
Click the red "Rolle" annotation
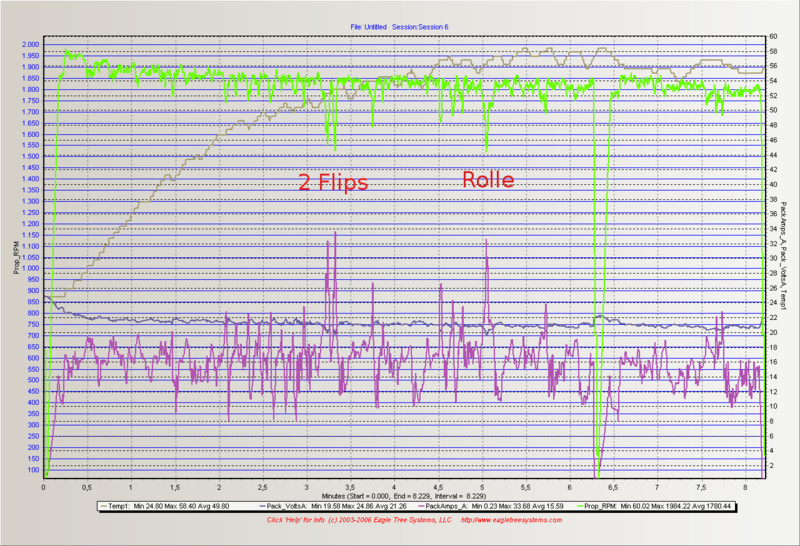(x=488, y=180)
